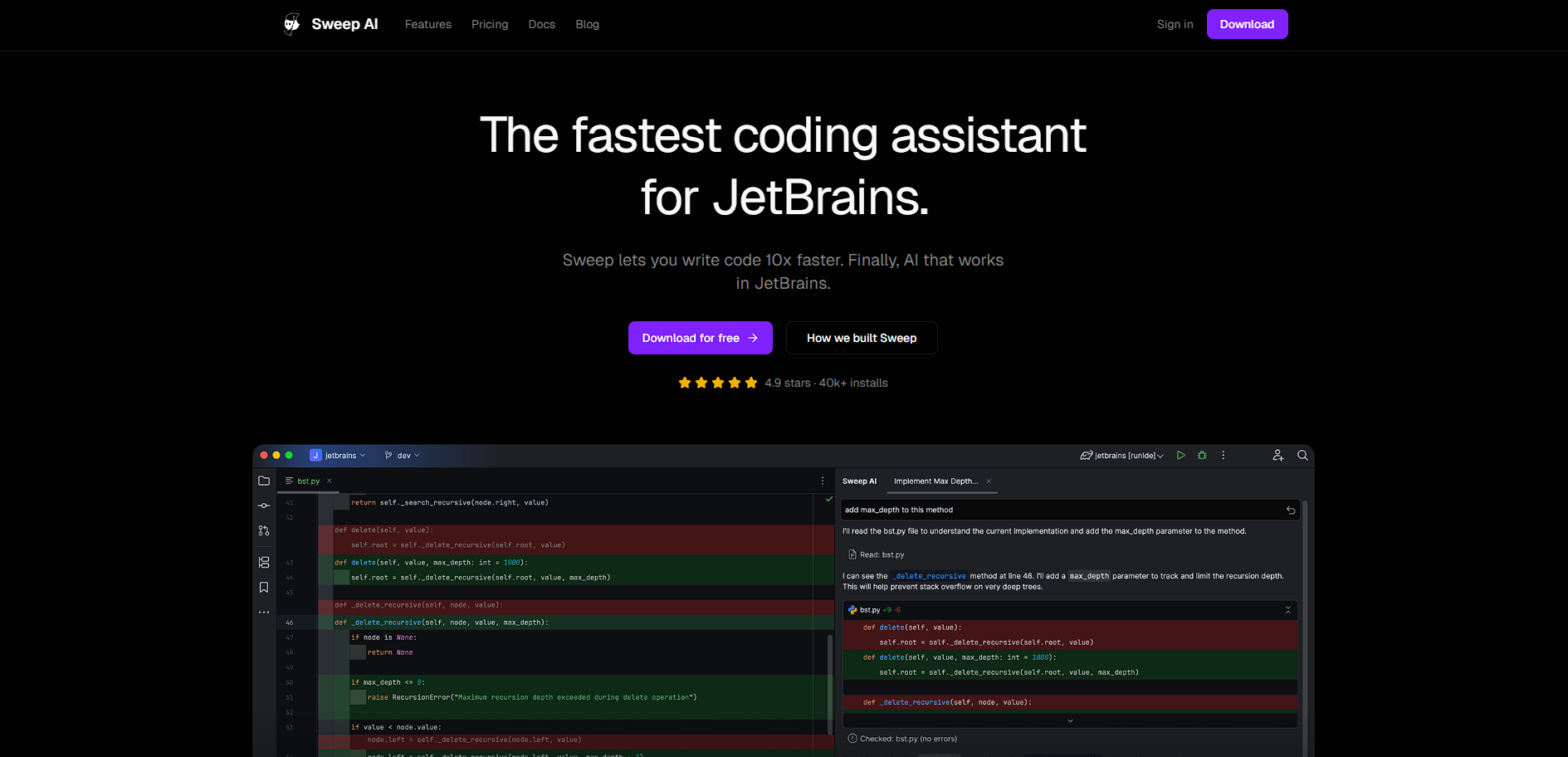Expand the jetbrains project dropdown

[x=338, y=455]
